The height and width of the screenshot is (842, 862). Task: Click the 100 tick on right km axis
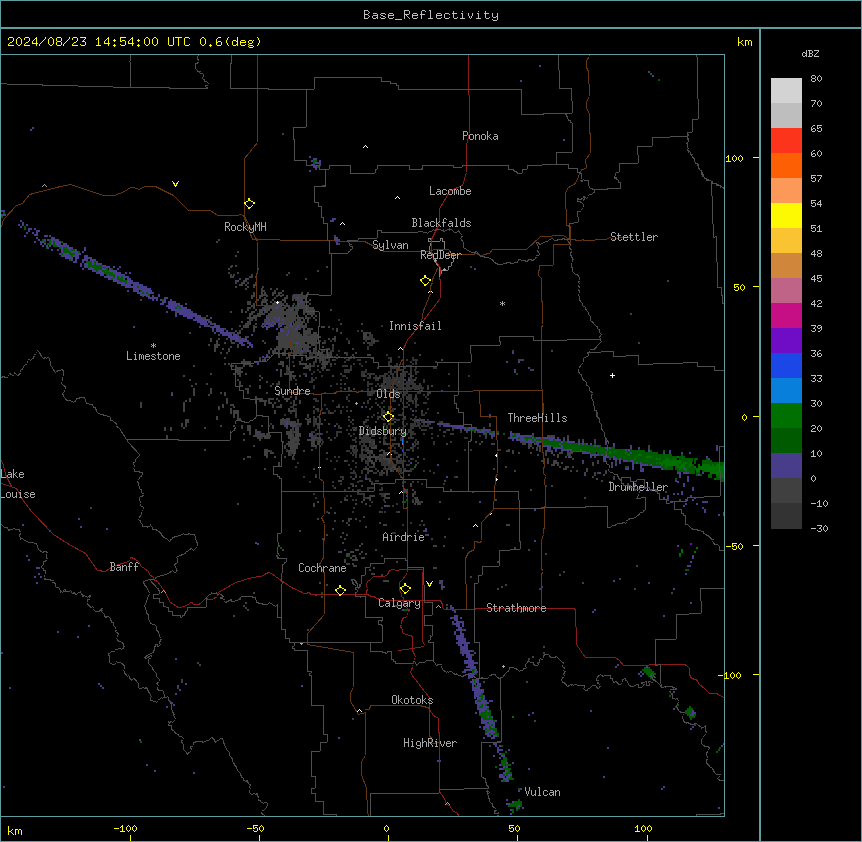[x=734, y=158]
